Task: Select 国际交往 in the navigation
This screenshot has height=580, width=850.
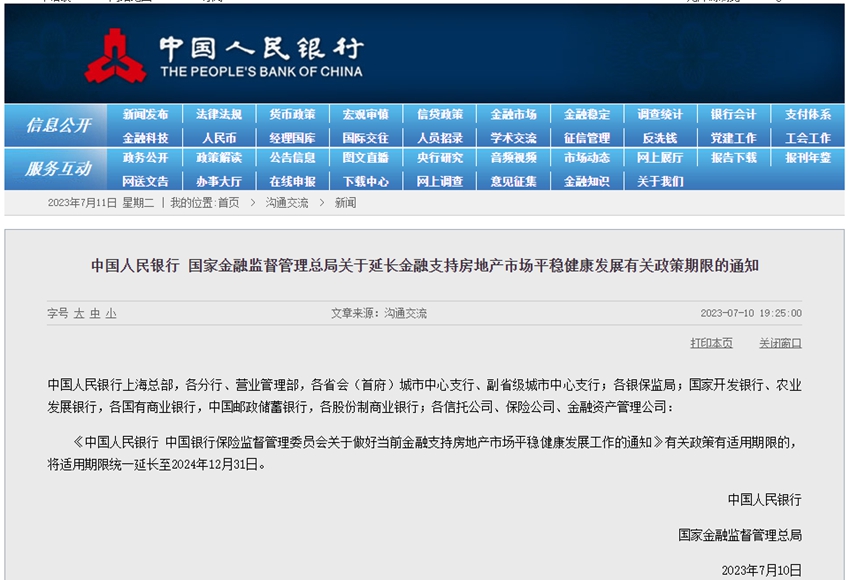Action: (365, 138)
